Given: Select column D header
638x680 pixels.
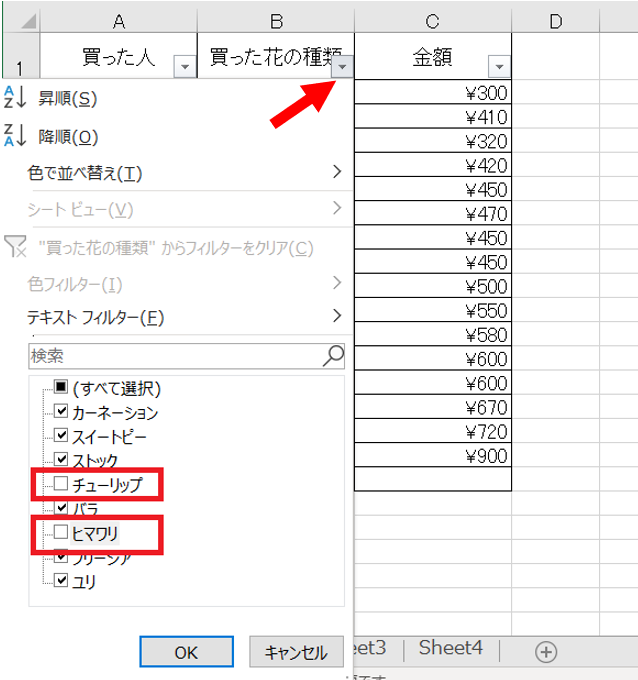Looking at the screenshot, I should click(x=555, y=21).
